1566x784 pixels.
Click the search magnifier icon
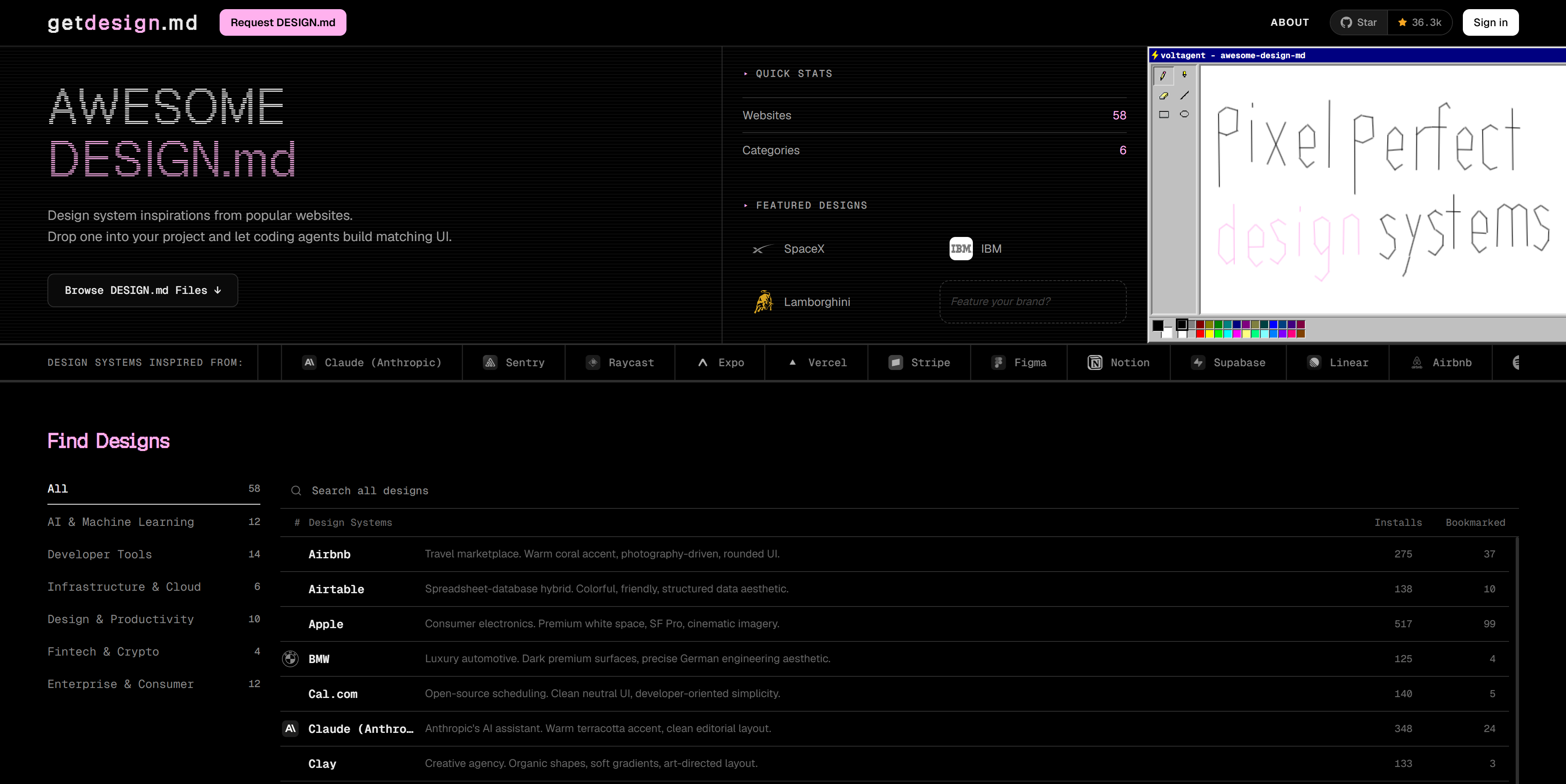point(296,491)
